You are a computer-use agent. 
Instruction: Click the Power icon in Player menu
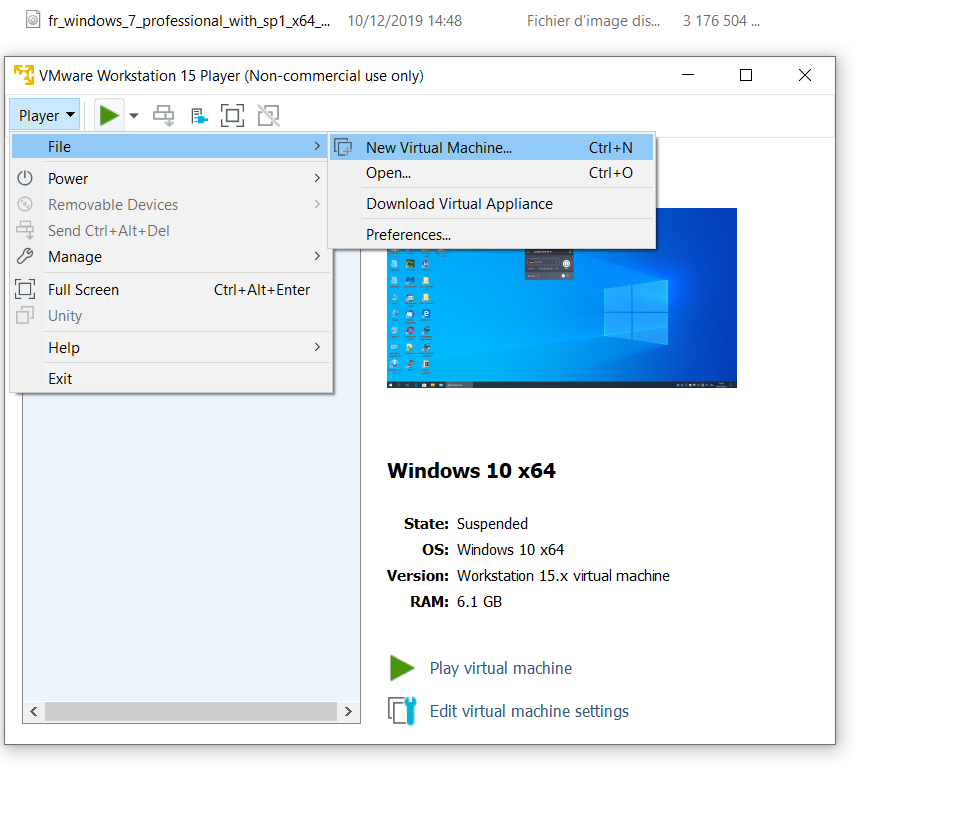click(25, 178)
